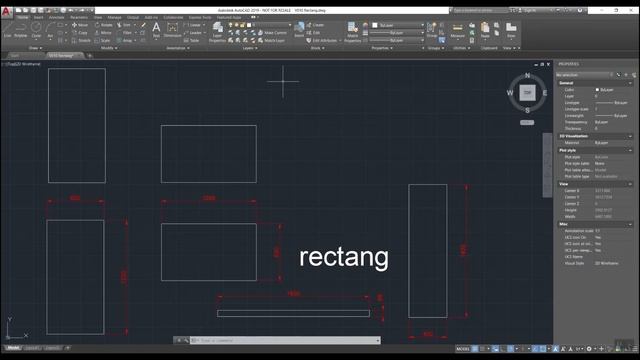Image resolution: width=640 pixels, height=360 pixels.
Task: Expand the Layers panel
Action: point(250,48)
